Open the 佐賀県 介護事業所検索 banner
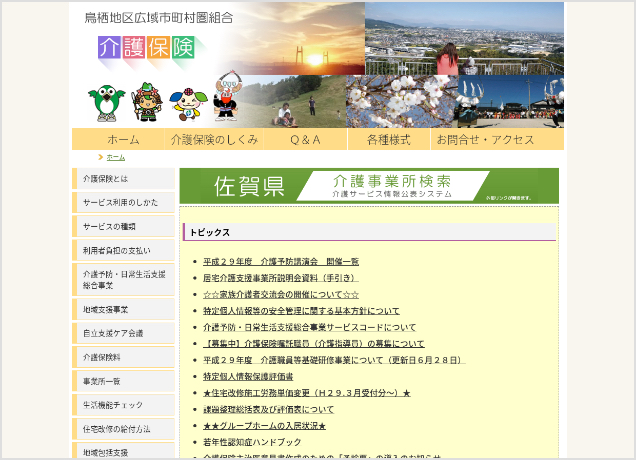The image size is (636, 460). point(369,186)
